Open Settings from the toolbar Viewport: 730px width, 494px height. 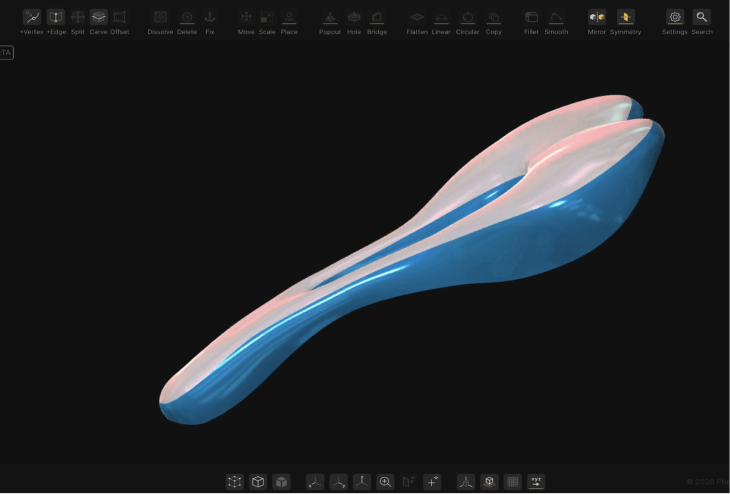coord(675,18)
